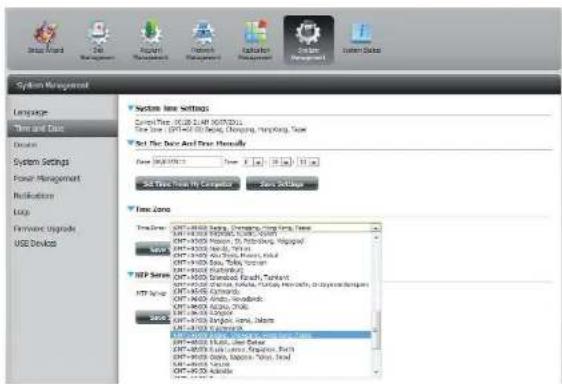Choose Moscow, St. Petersburg, Volgograd time zone
Image resolution: width=562 pixels, height=384 pixels.
[271, 241]
